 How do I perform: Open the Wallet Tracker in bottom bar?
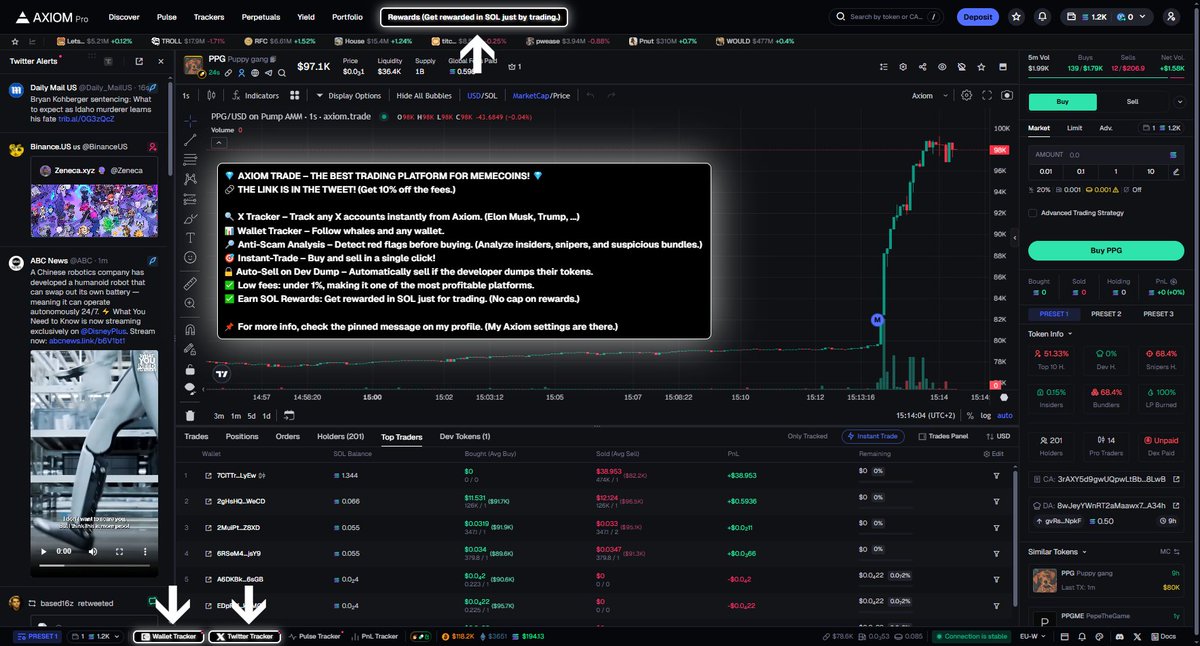point(168,636)
